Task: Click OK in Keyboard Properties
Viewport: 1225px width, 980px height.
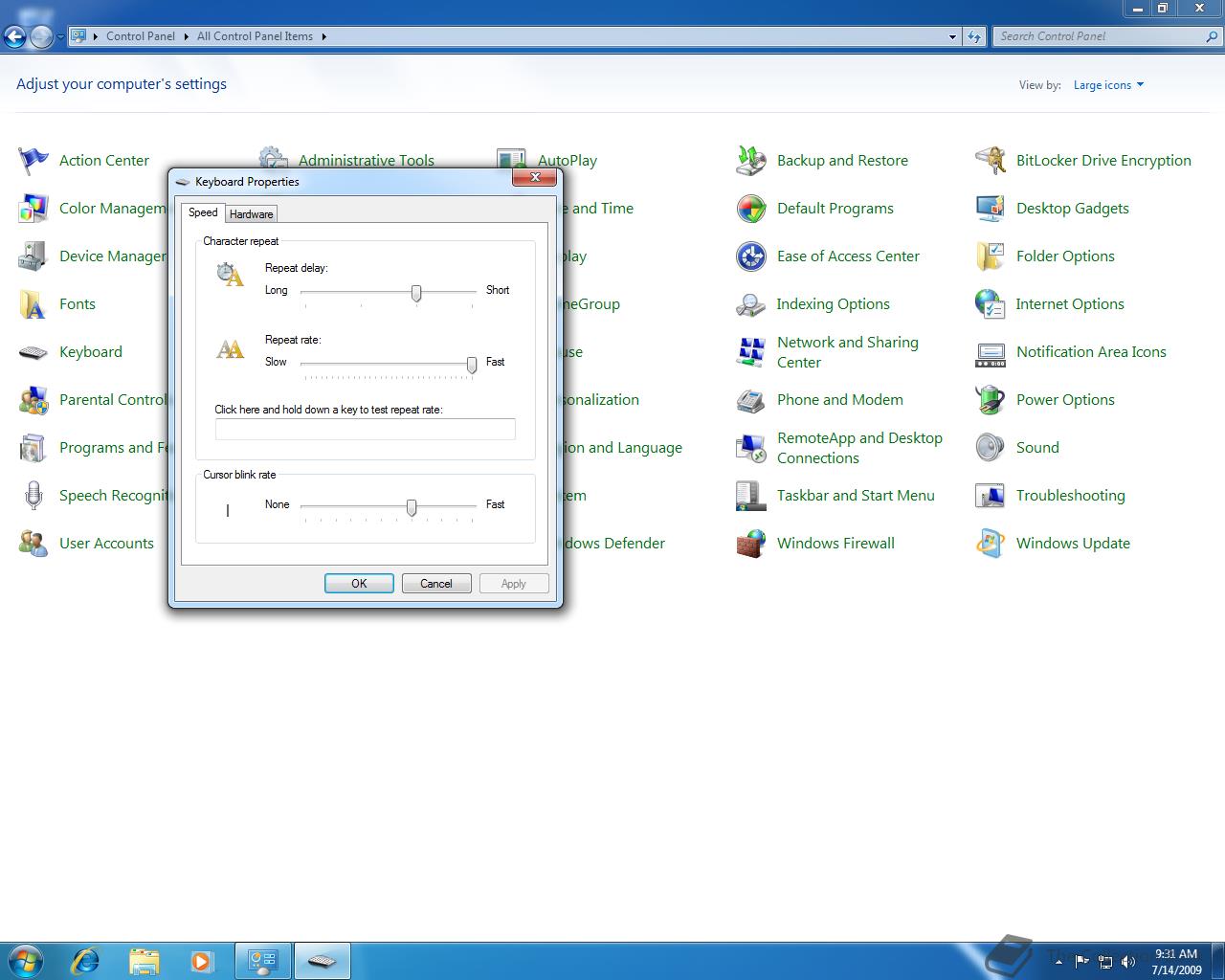Action: pyautogui.click(x=359, y=584)
